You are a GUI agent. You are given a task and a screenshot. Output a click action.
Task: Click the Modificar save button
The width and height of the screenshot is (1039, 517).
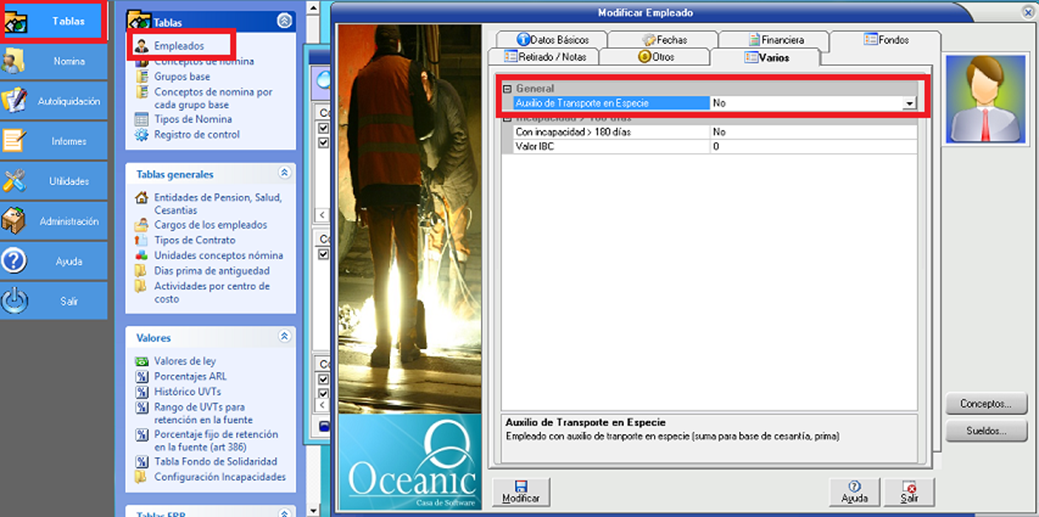521,491
